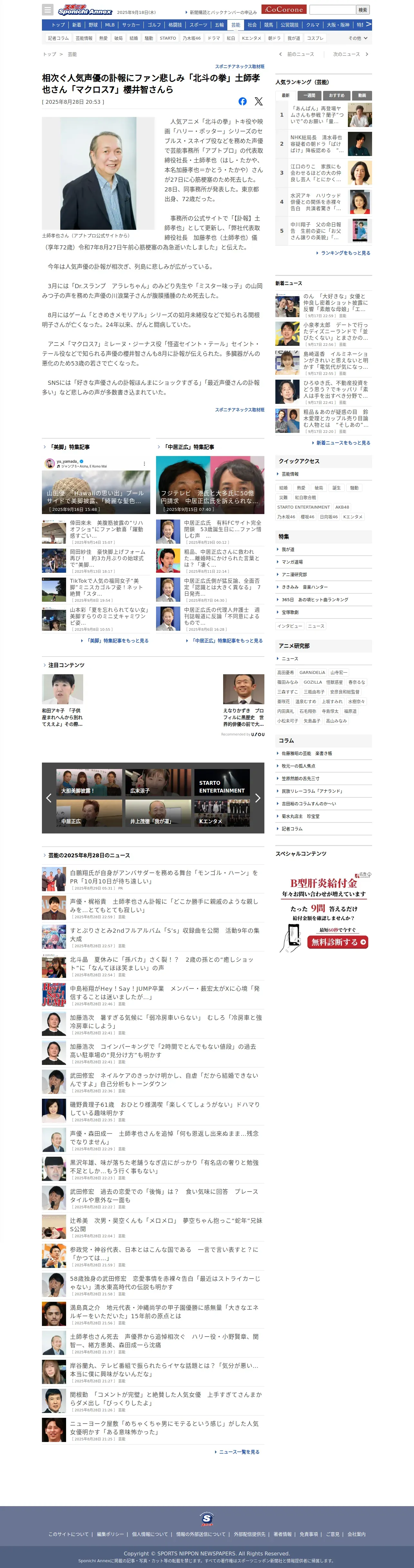Go to next news chevron
The height and width of the screenshot is (1568, 414).
(367, 54)
